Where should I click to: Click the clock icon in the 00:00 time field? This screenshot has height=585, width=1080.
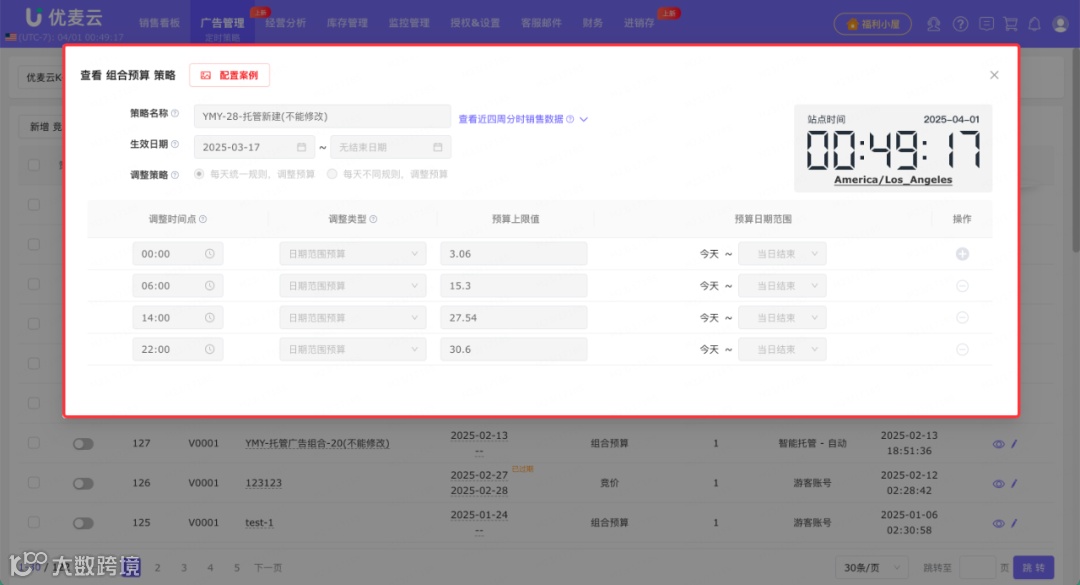point(212,253)
